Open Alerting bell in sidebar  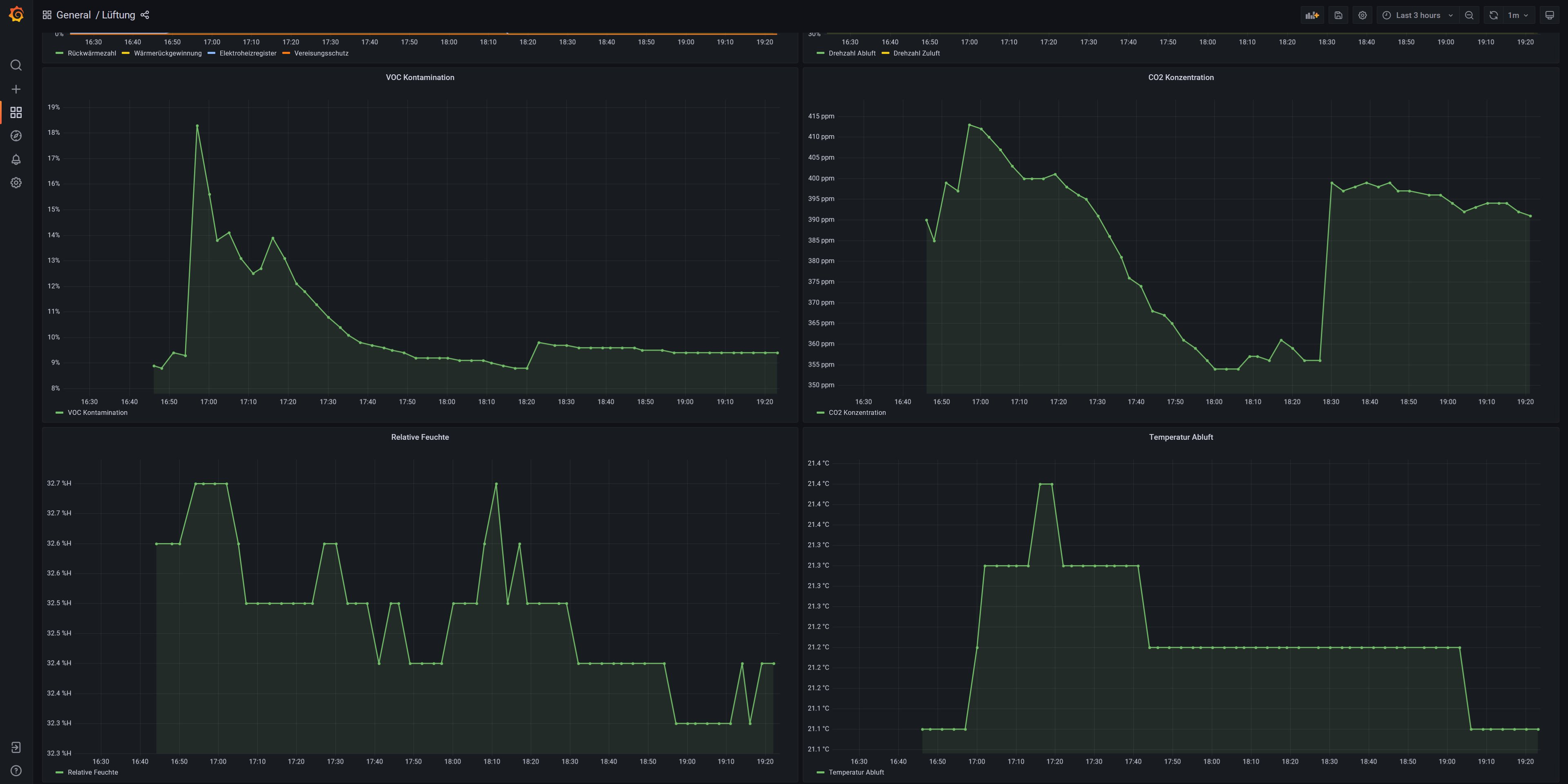click(16, 159)
